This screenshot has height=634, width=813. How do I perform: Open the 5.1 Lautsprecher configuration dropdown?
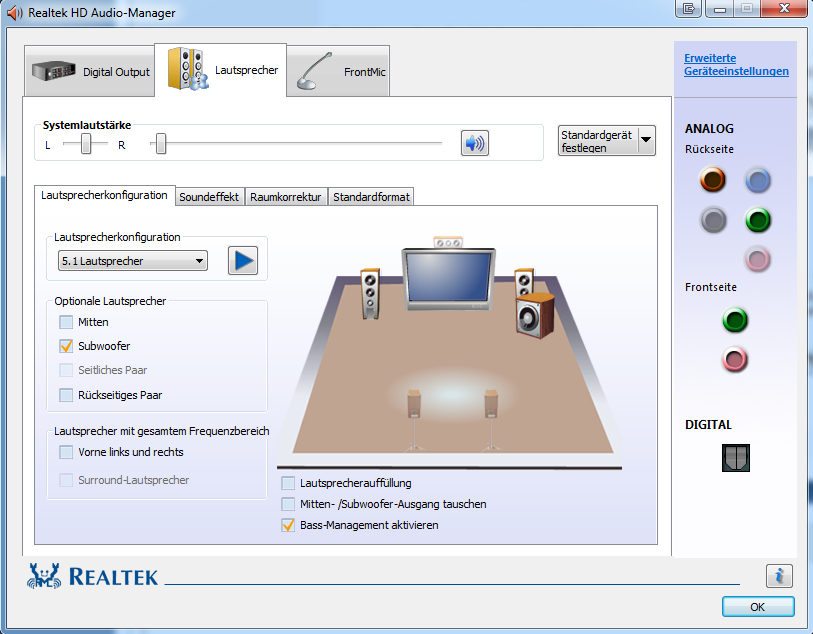[133, 261]
